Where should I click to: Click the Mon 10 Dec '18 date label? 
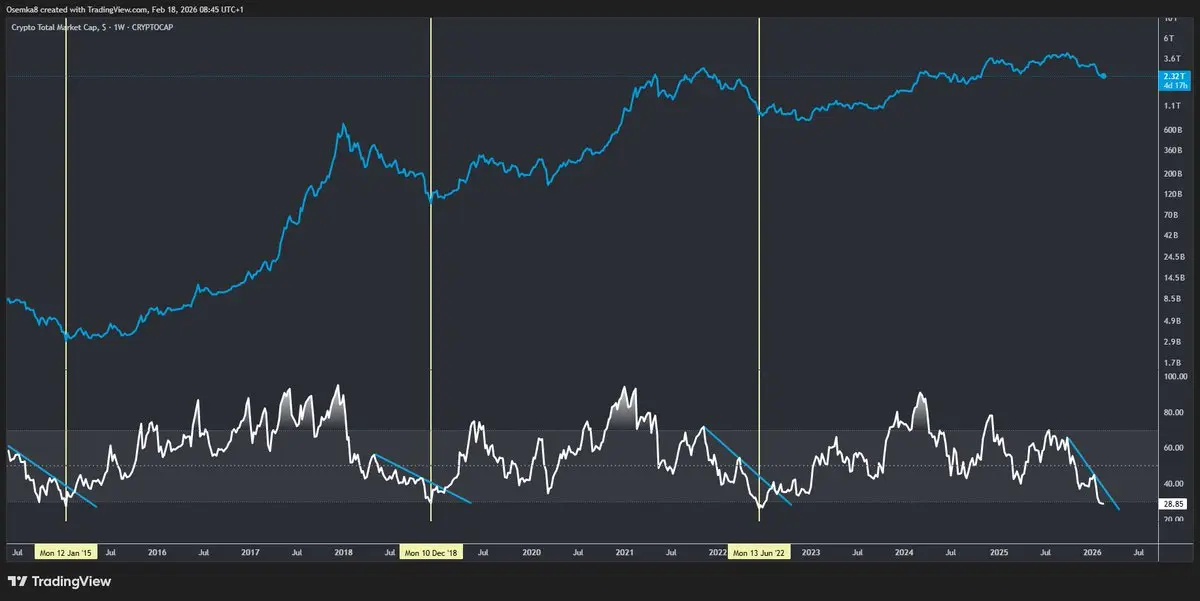[431, 552]
